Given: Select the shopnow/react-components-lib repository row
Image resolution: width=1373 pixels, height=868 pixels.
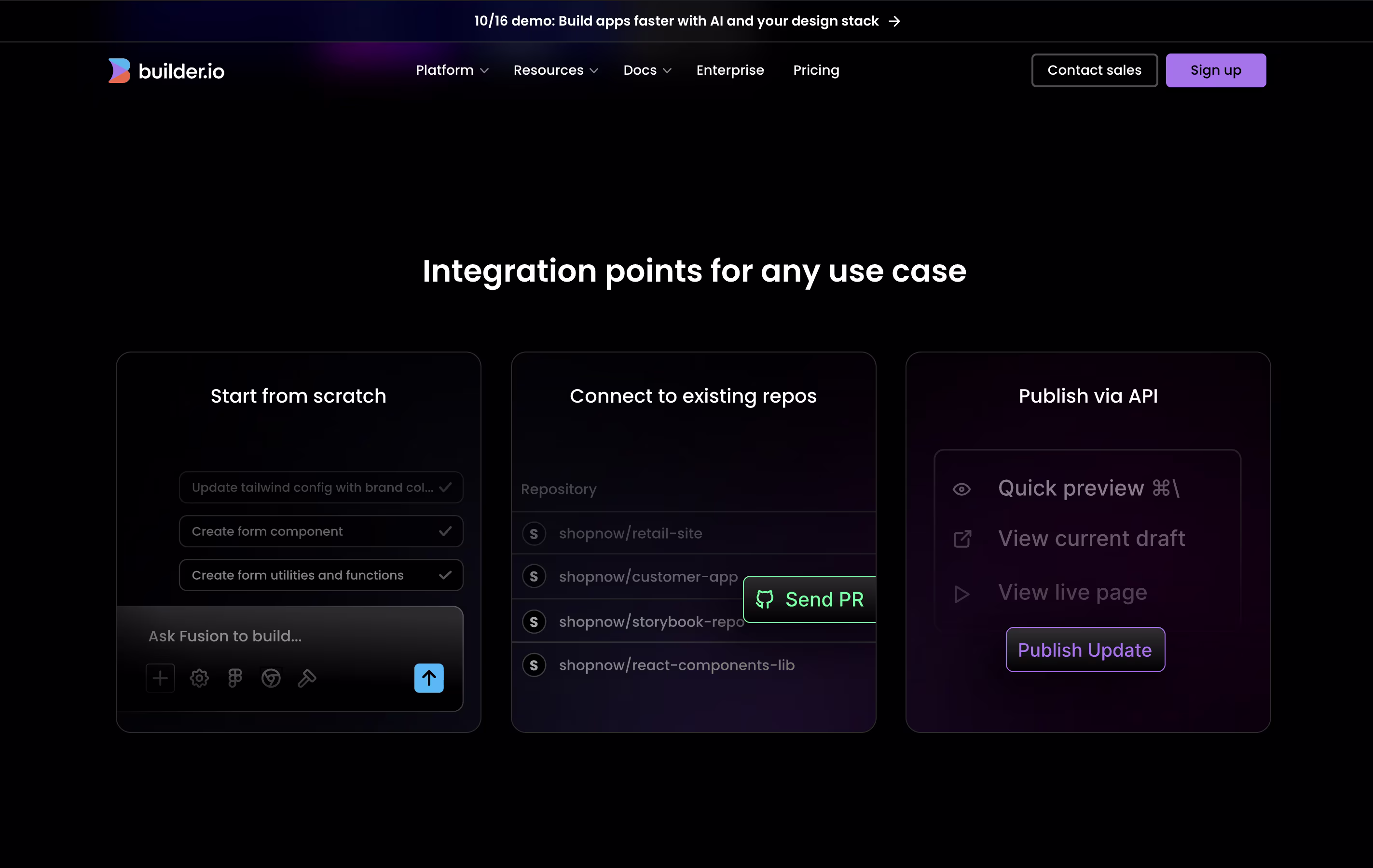Looking at the screenshot, I should [676, 665].
